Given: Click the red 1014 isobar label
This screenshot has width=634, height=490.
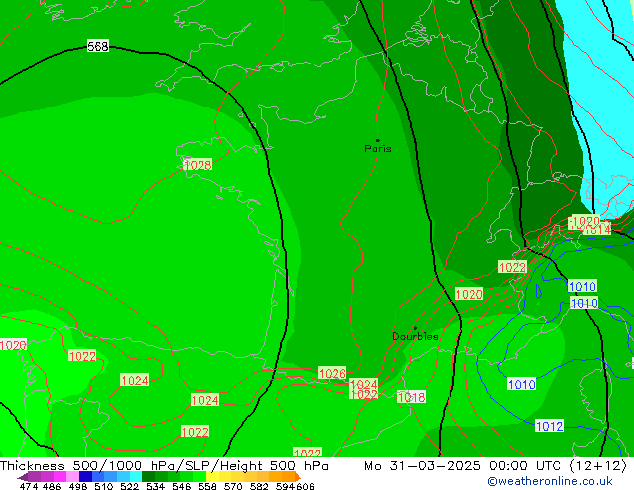Looking at the screenshot, I should coord(598,230).
